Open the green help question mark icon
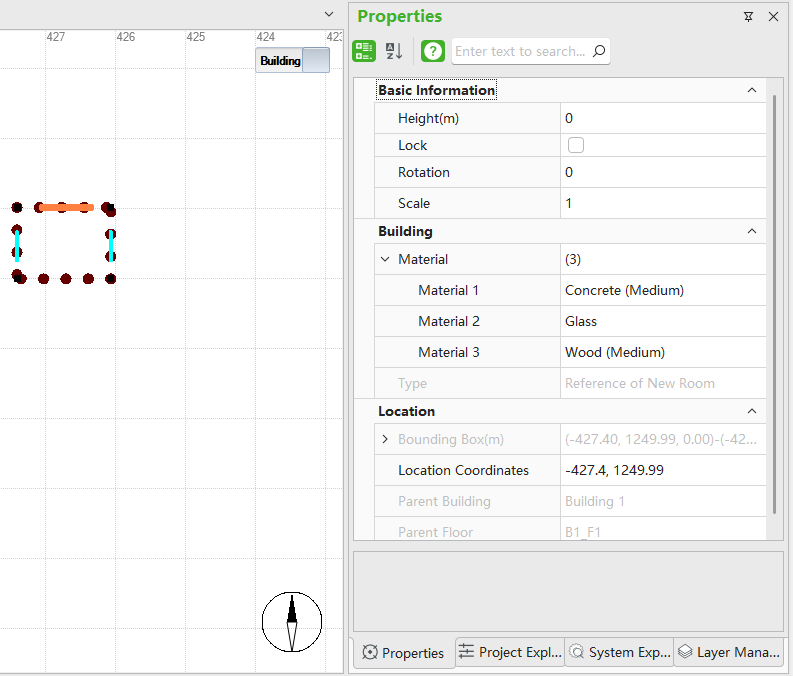This screenshot has width=793, height=676. (x=433, y=51)
